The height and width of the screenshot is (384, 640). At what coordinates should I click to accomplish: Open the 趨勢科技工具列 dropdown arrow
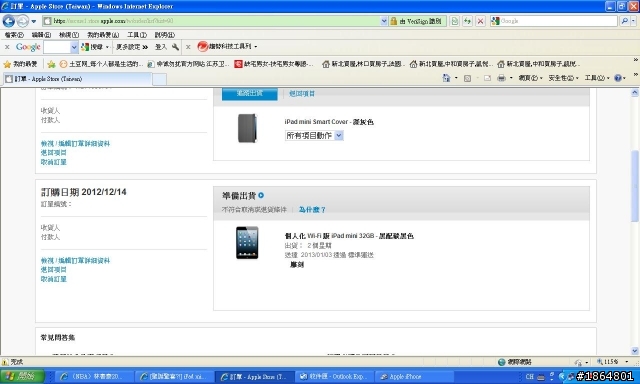click(x=256, y=47)
